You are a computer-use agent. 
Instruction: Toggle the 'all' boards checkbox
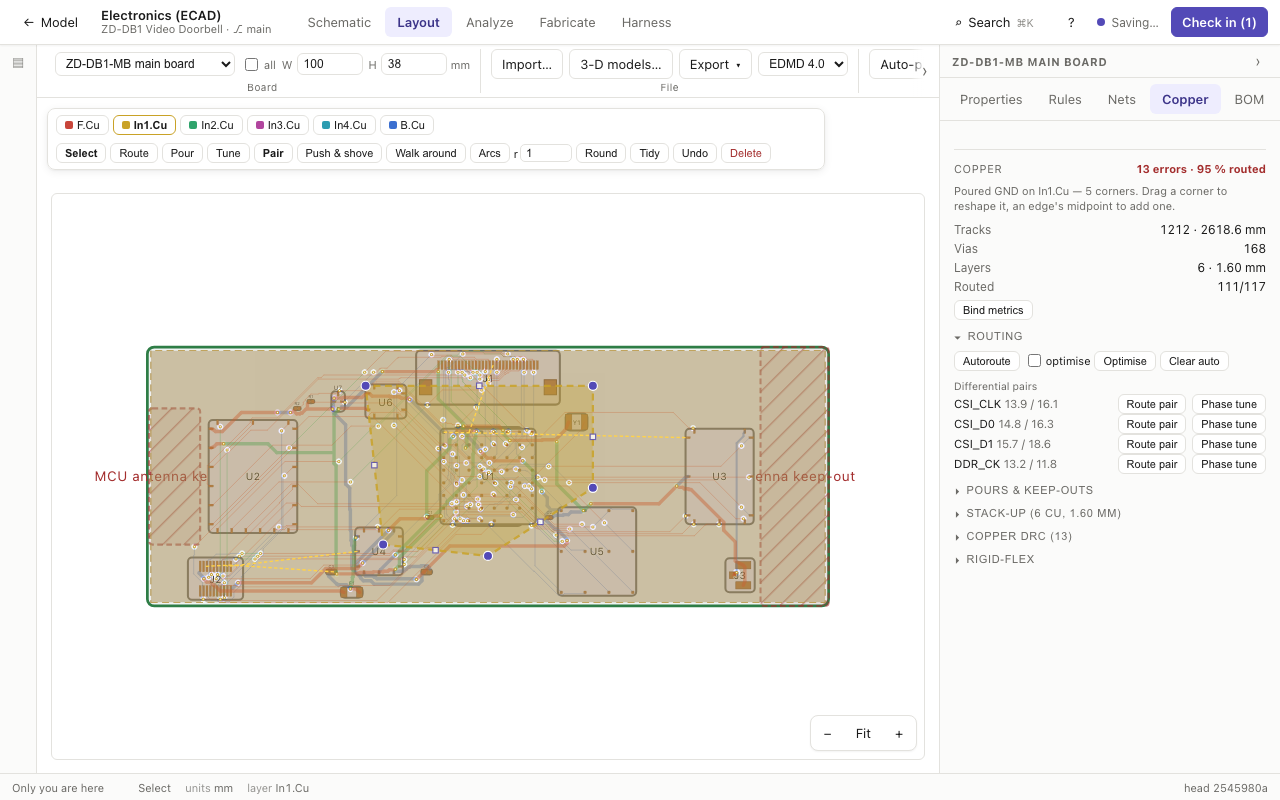coord(252,65)
